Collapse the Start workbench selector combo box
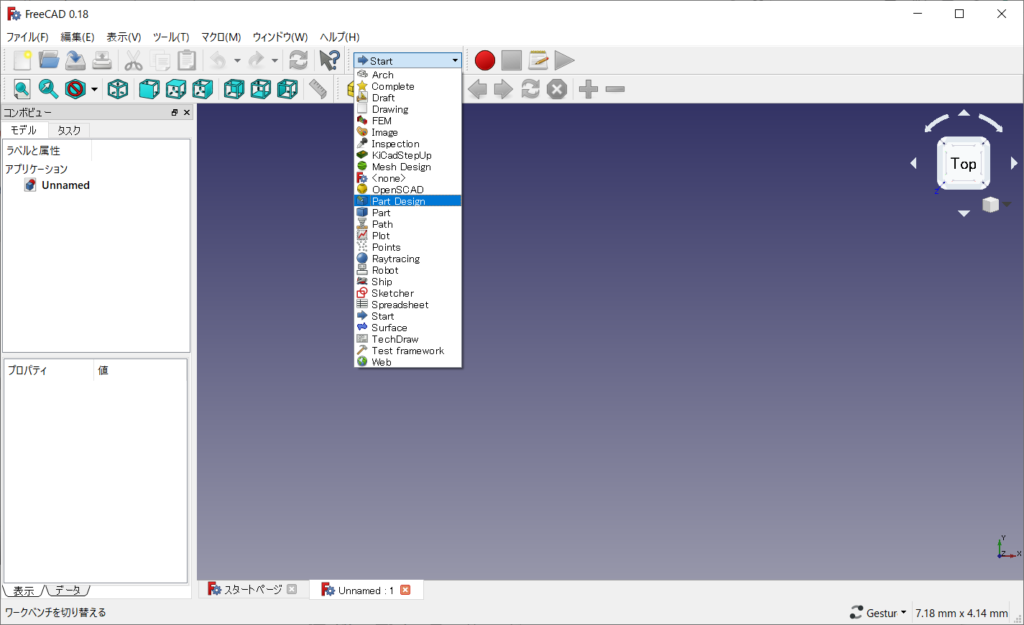 (x=408, y=60)
